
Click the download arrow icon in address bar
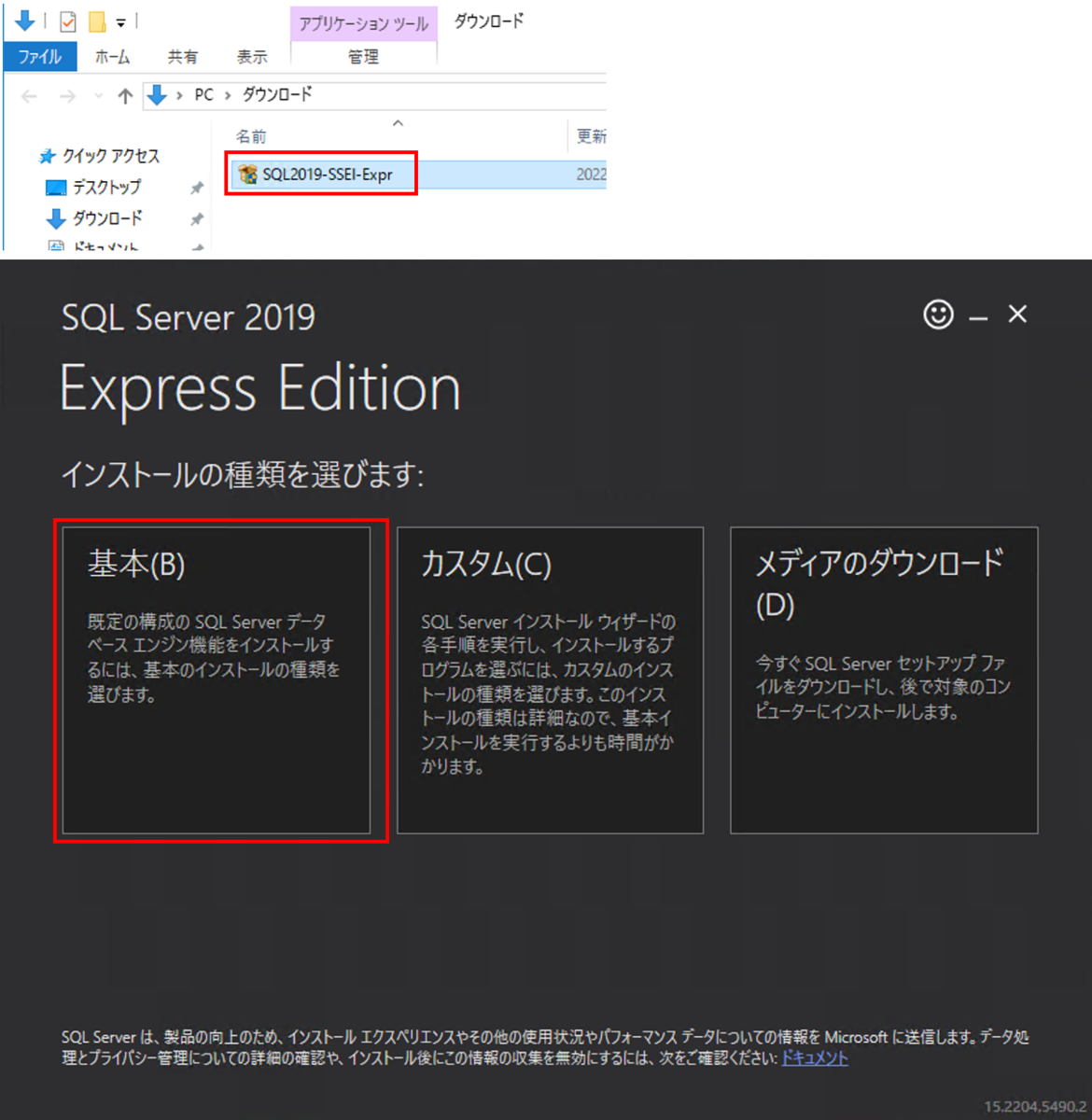157,95
